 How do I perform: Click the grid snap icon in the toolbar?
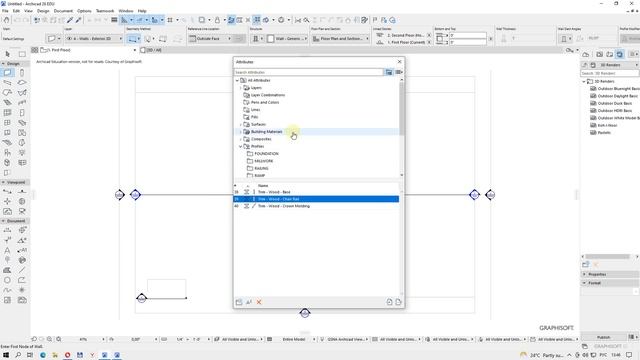tap(170, 20)
